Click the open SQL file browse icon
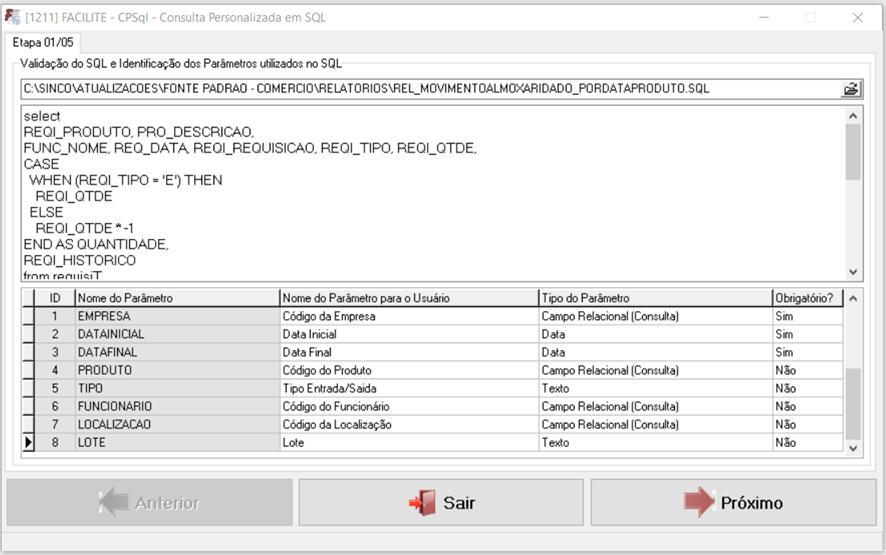This screenshot has height=555, width=886. [851, 89]
